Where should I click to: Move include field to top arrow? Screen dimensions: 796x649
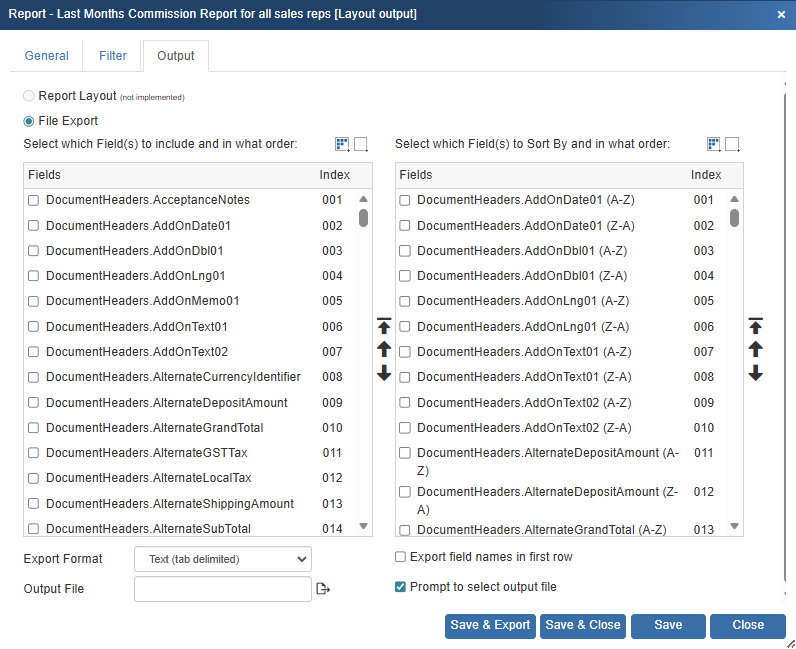pos(384,326)
